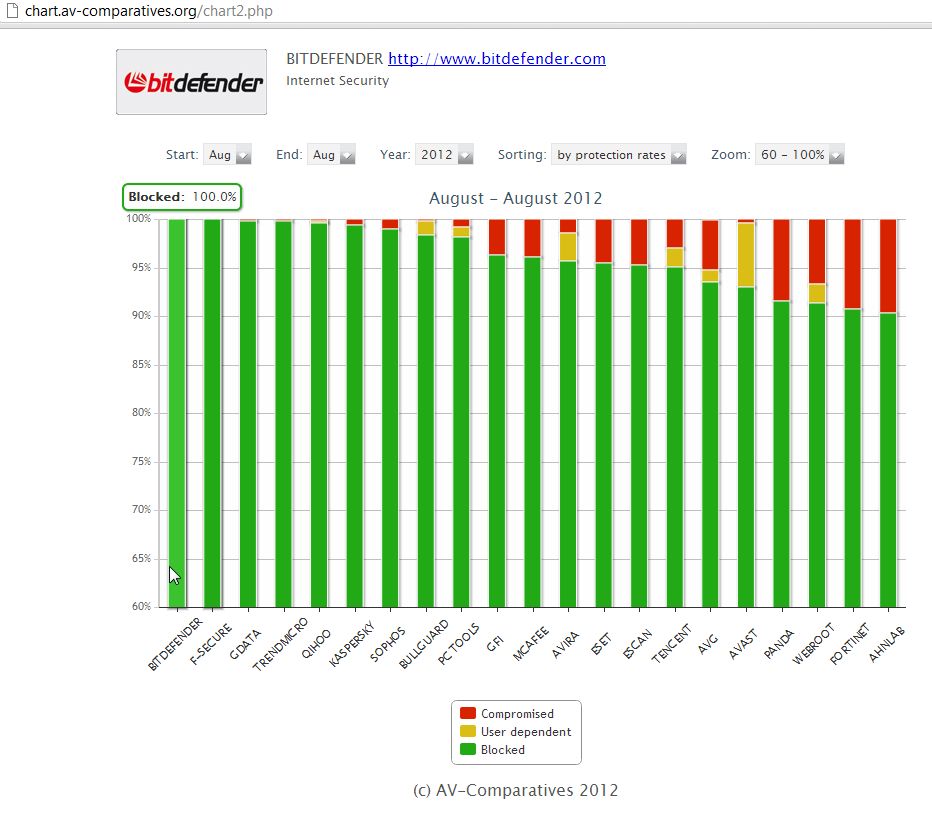This screenshot has height=817, width=932.
Task: Click the F-SECURE bar in the chart
Action: pyautogui.click(x=212, y=413)
